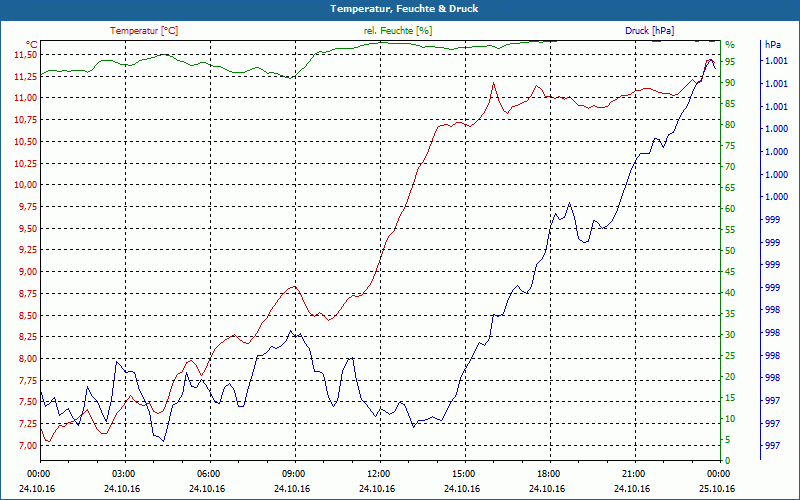The height and width of the screenshot is (500, 800).
Task: Click the chart title "Temperatur, Feuchte & Druck"
Action: point(404,9)
